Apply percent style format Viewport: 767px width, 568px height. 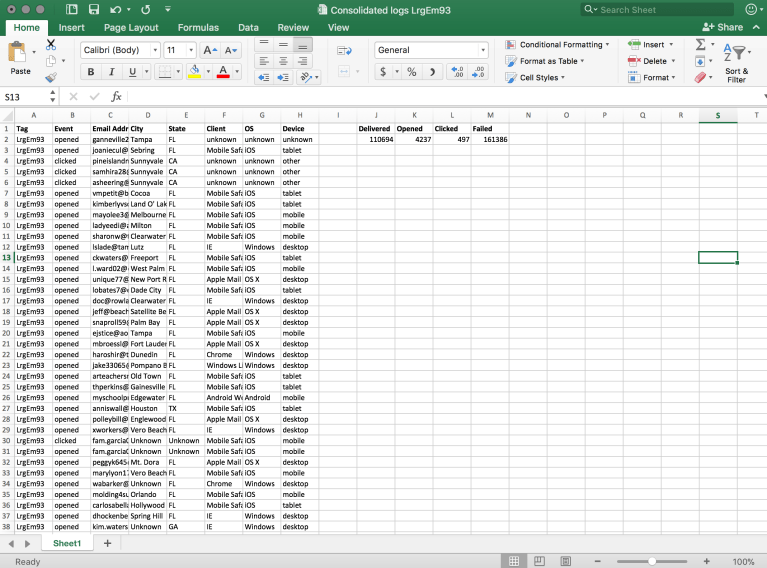click(412, 72)
